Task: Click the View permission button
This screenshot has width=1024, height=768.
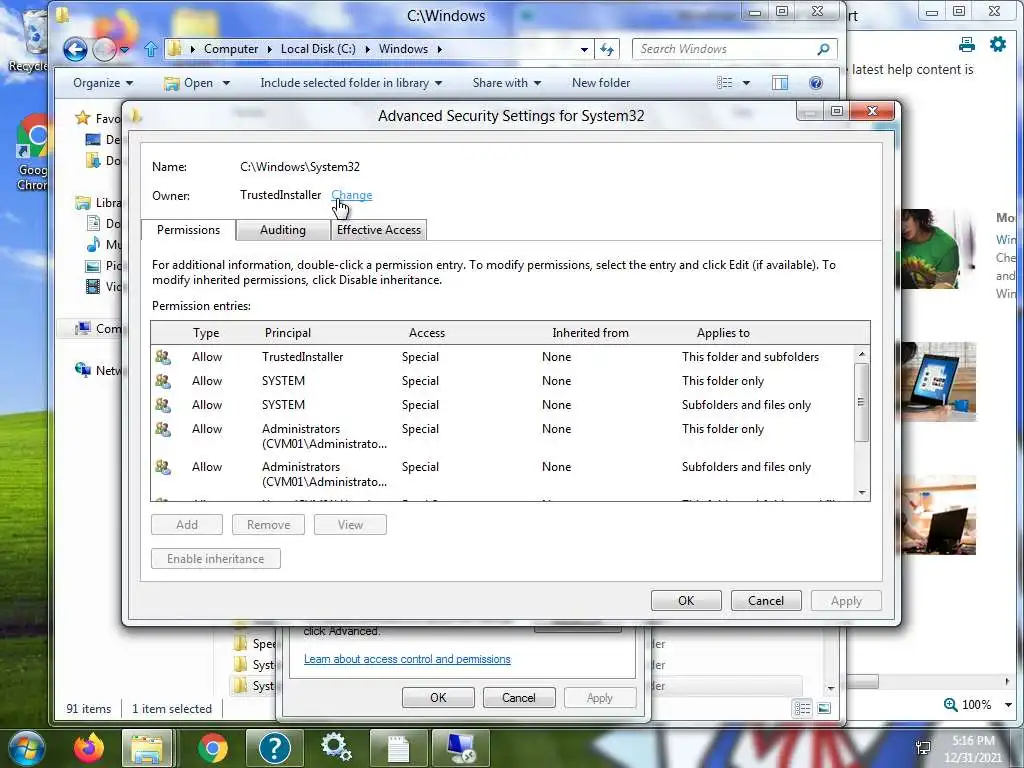Action: (x=350, y=524)
